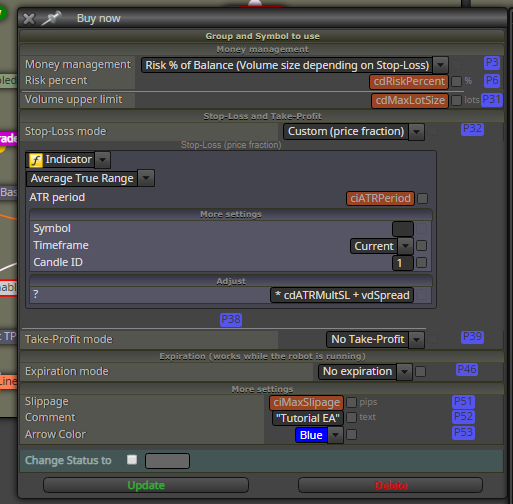The width and height of the screenshot is (513, 504).
Task: Toggle the Arrow Color checkbox
Action: pyautogui.click(x=351, y=435)
